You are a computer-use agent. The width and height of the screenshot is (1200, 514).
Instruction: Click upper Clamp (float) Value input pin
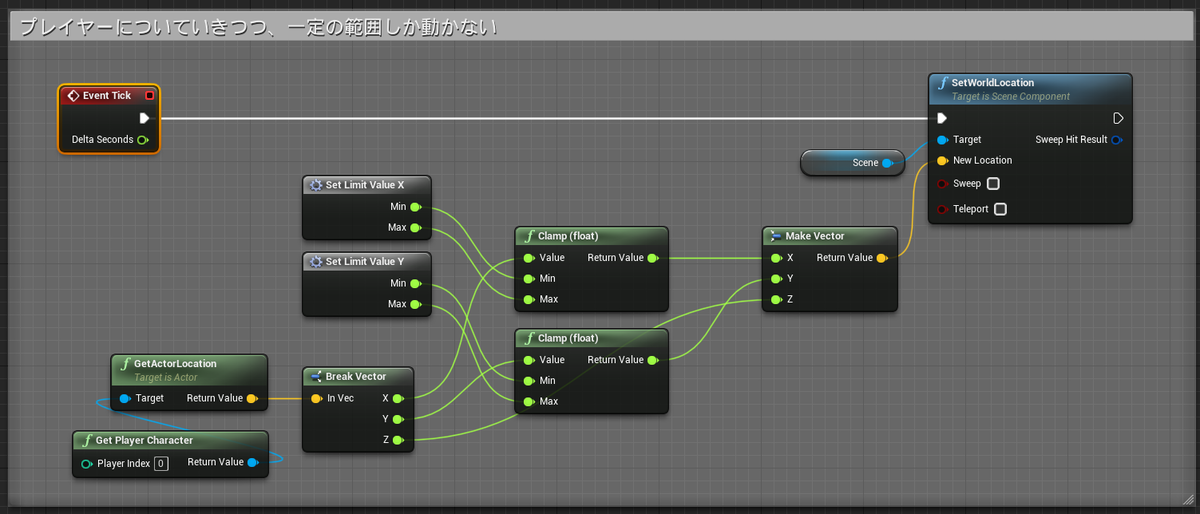[x=528, y=257]
